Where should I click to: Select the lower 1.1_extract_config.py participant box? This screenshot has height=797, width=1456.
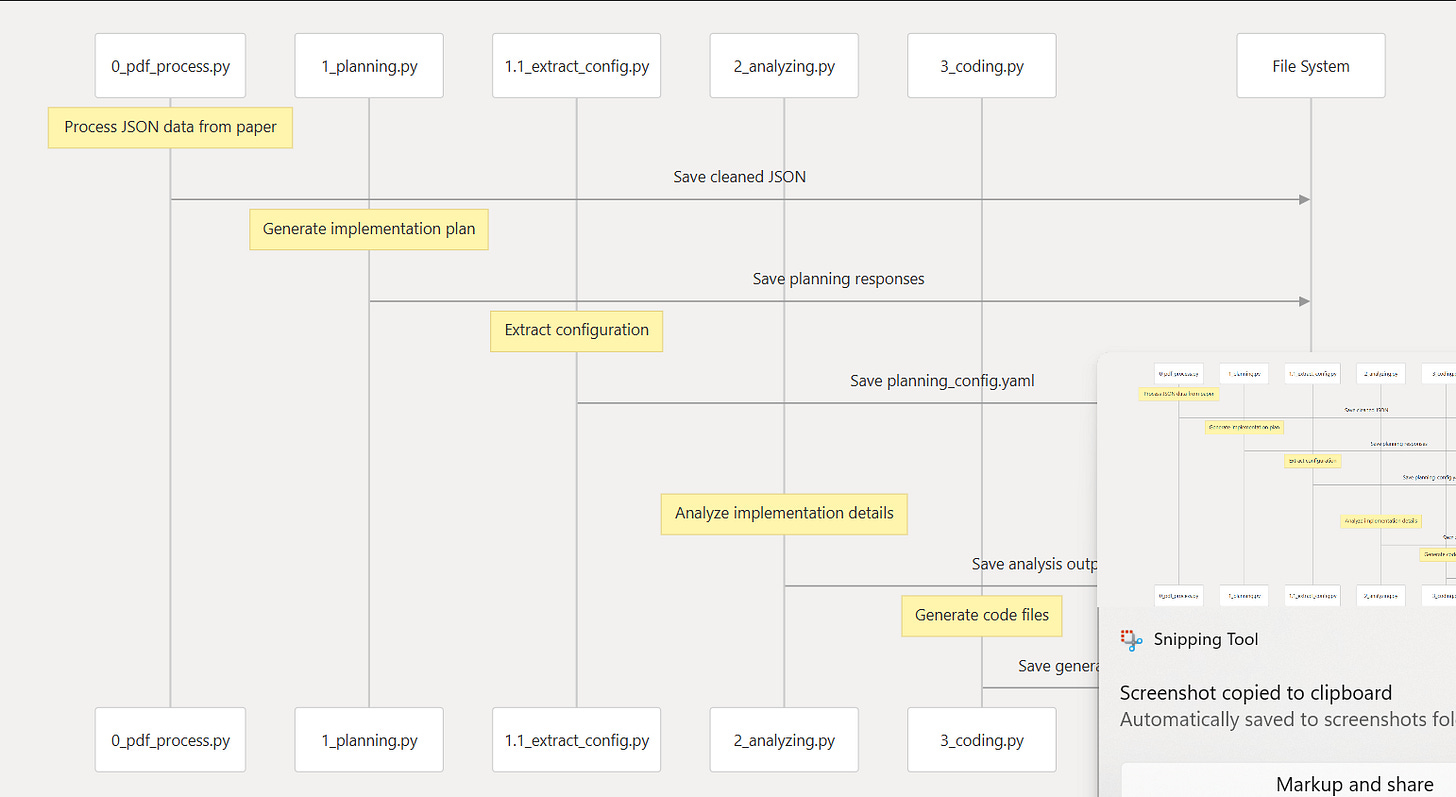576,740
